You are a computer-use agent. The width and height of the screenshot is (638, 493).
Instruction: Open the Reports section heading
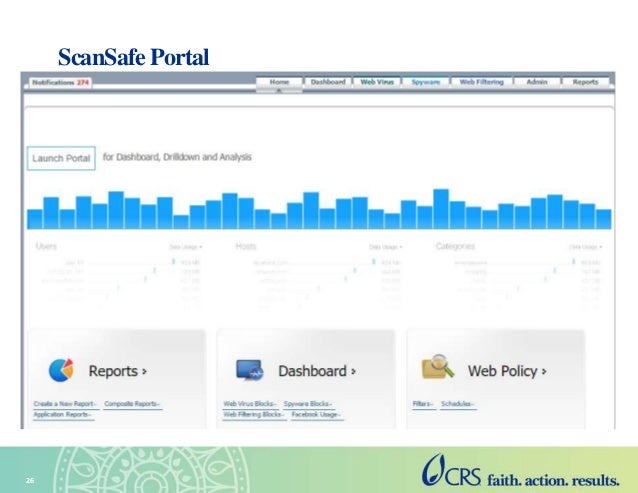pos(118,371)
